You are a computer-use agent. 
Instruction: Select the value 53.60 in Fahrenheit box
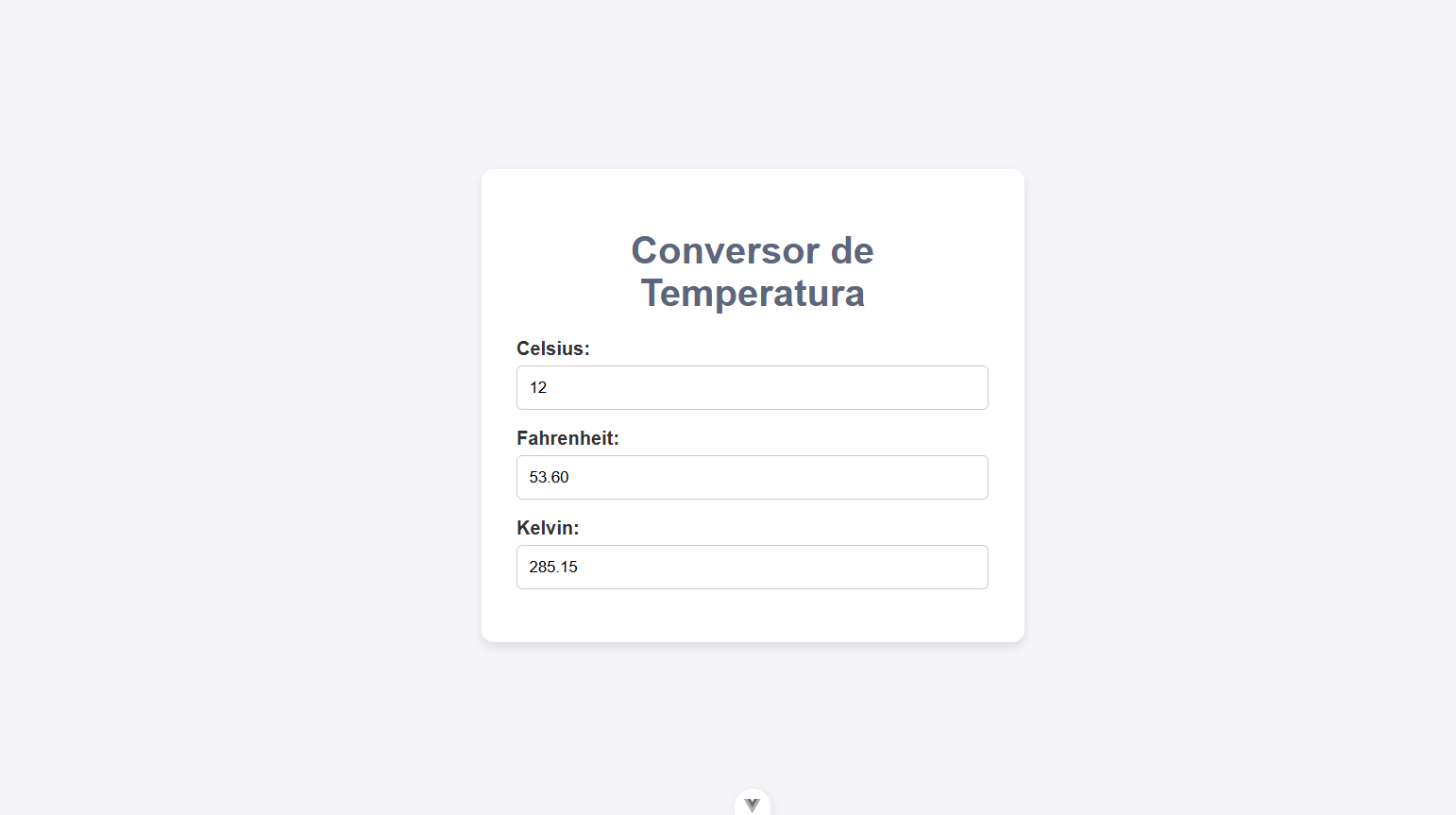(x=549, y=477)
